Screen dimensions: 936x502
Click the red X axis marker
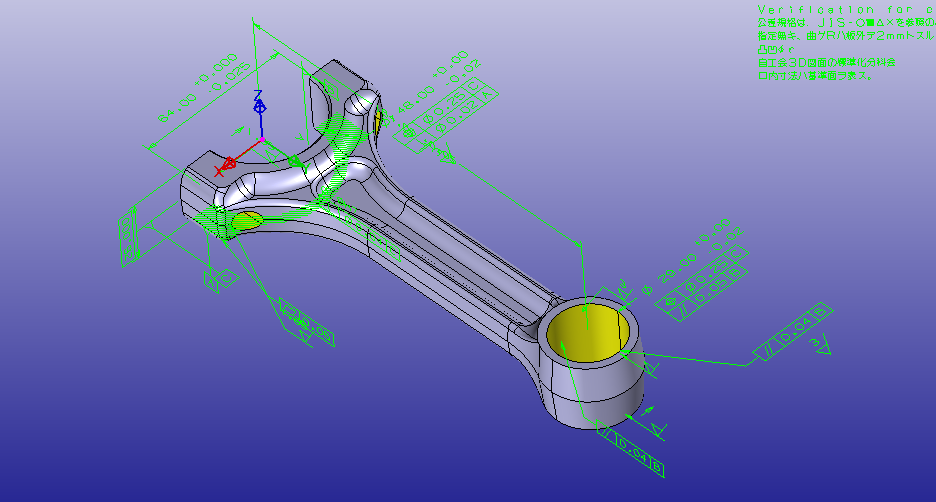221,169
